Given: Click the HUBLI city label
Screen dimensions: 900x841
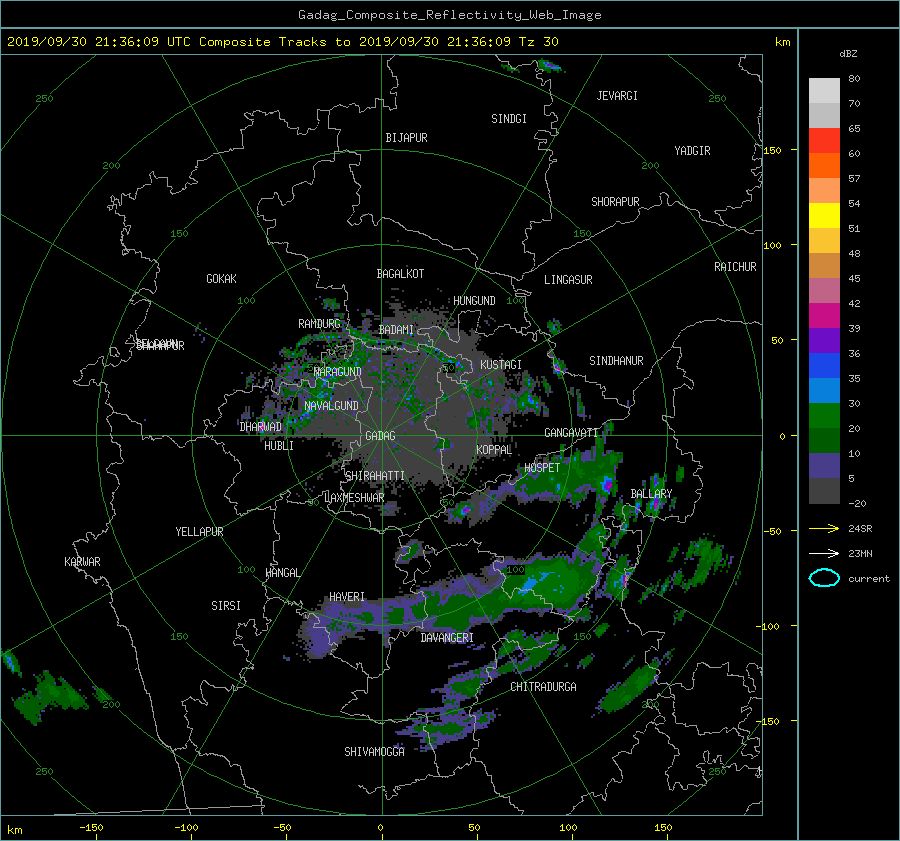Looking at the screenshot, I should (x=279, y=446).
